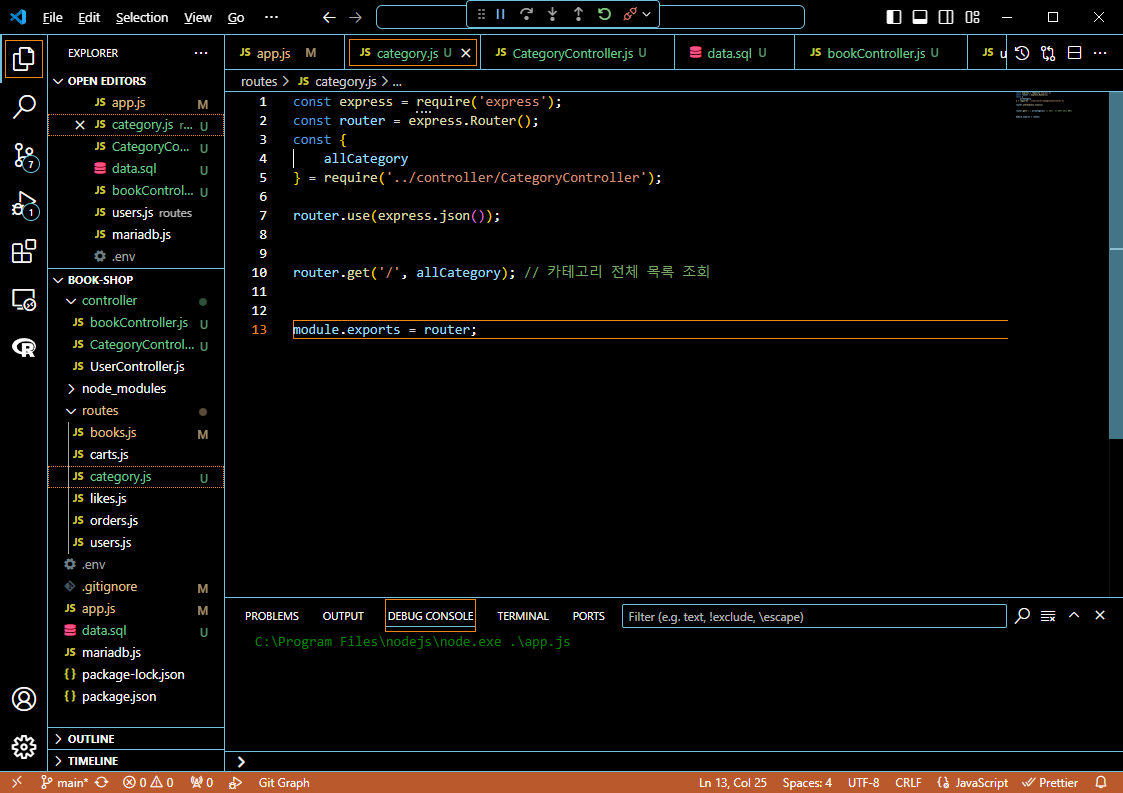Screen dimensions: 1123x793
Task: Open the Source Control view
Action: point(24,155)
